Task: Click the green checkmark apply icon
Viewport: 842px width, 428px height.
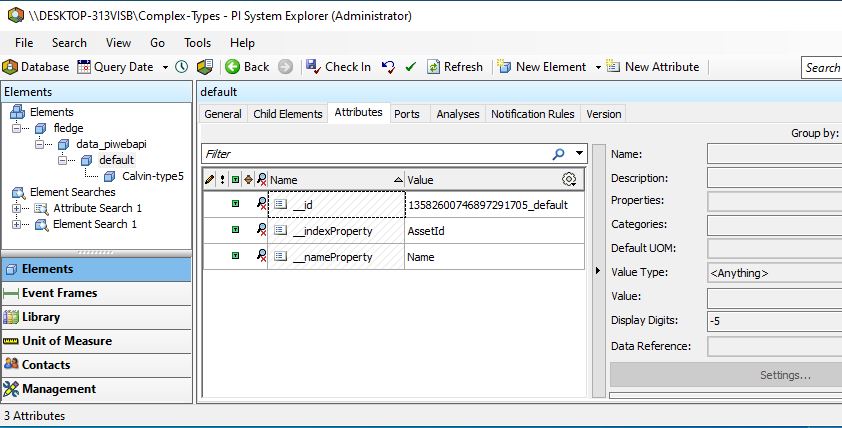Action: tap(410, 67)
